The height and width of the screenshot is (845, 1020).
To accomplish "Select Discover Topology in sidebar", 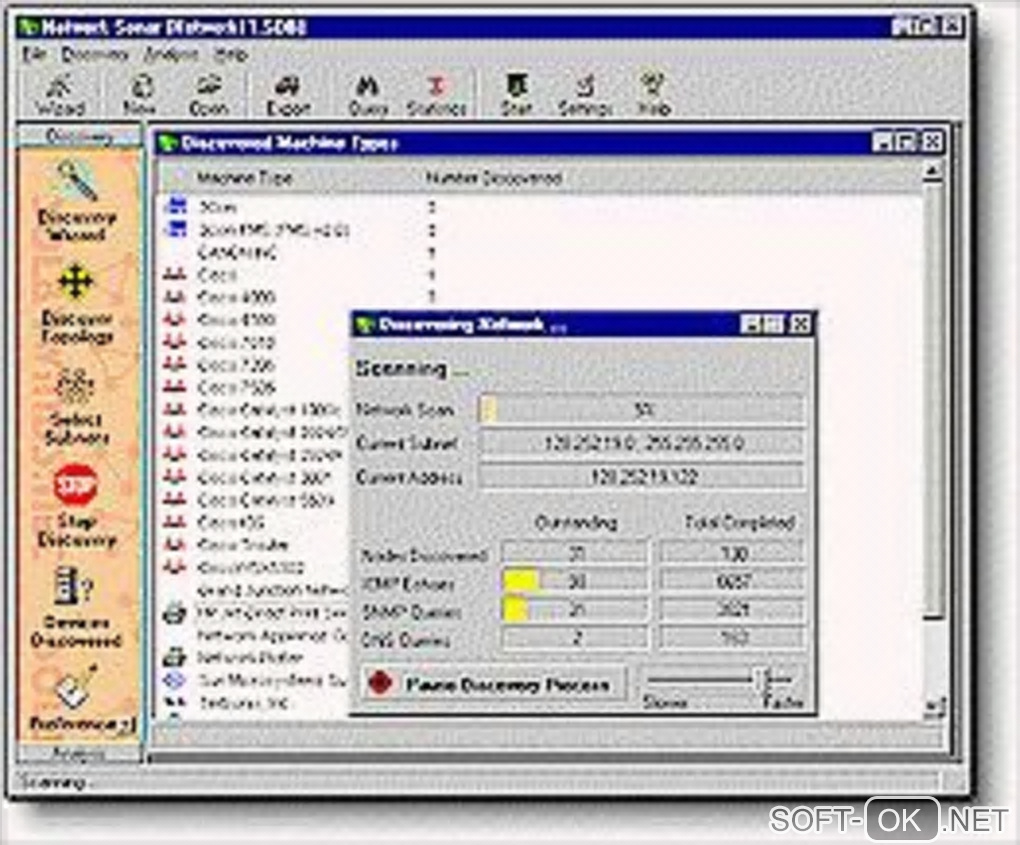I will click(x=77, y=304).
